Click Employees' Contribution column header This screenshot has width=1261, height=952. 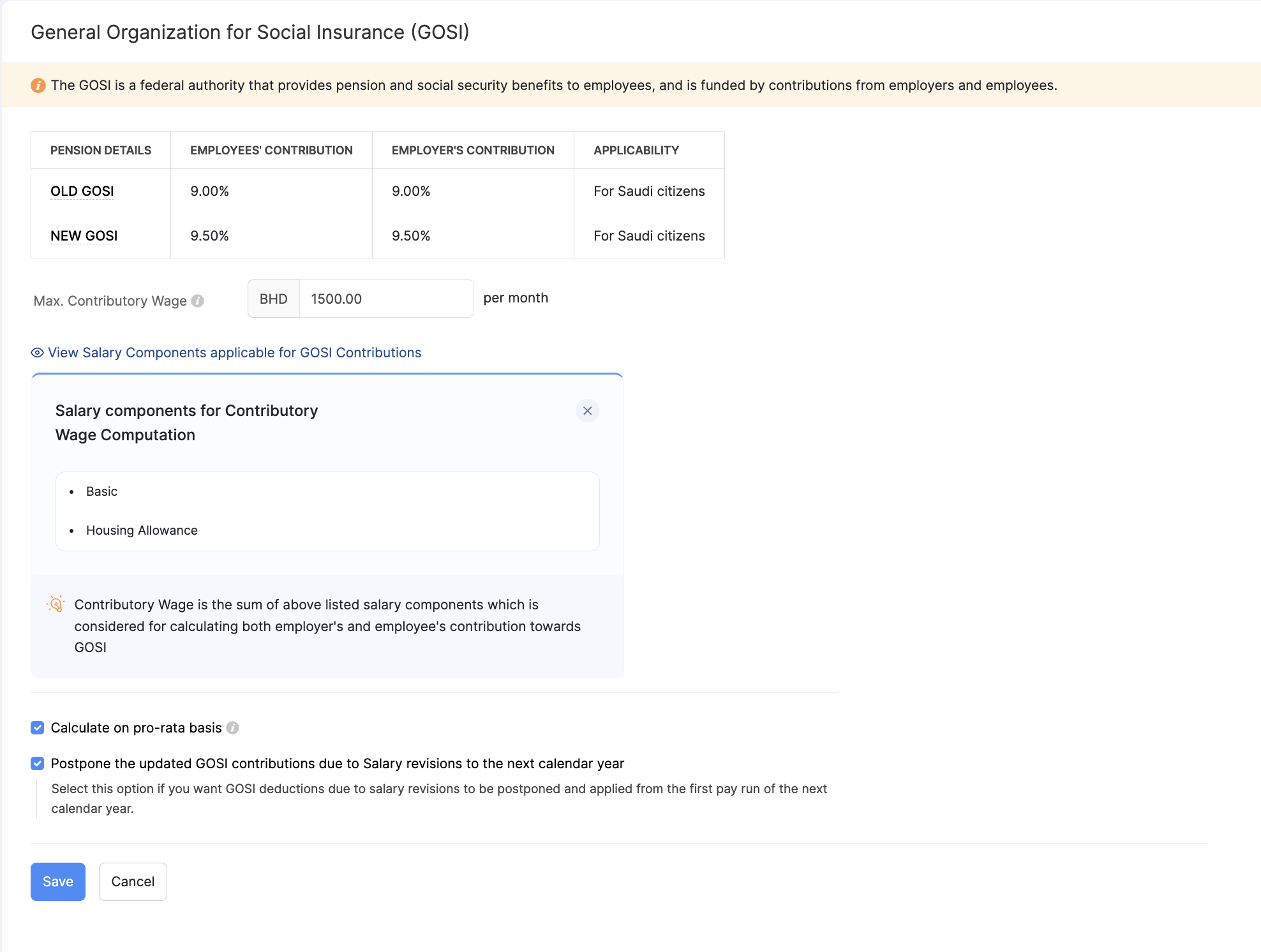pos(271,151)
